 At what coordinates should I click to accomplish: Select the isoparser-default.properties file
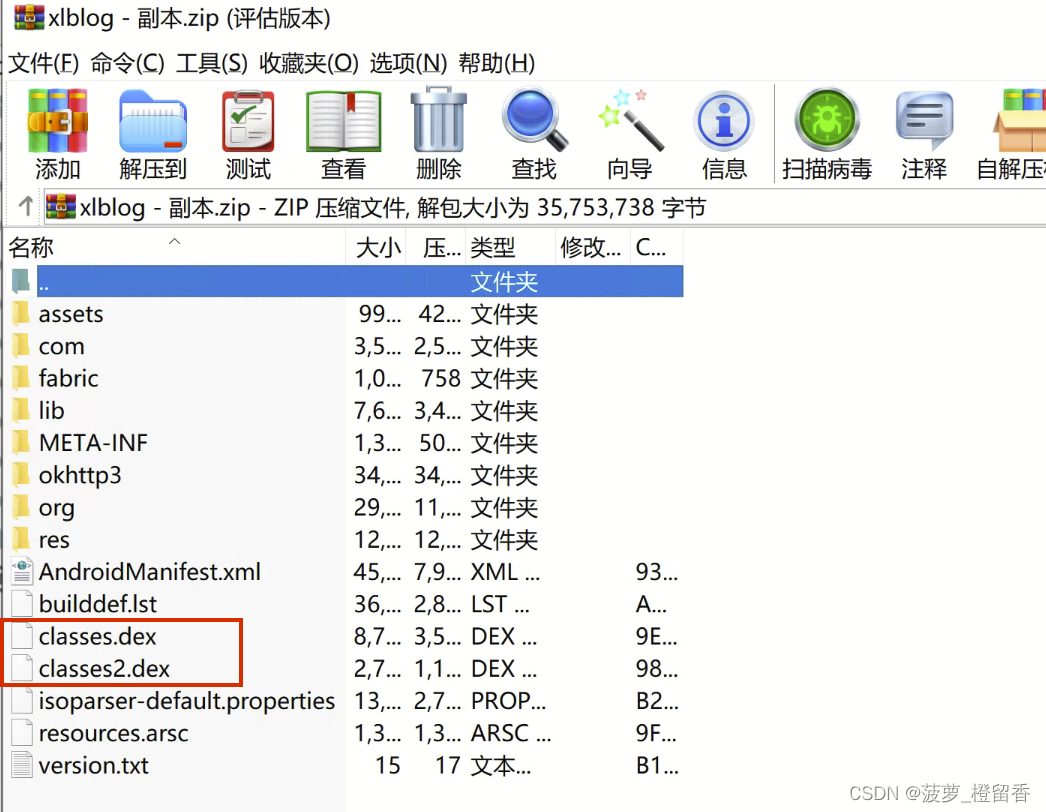tap(187, 701)
